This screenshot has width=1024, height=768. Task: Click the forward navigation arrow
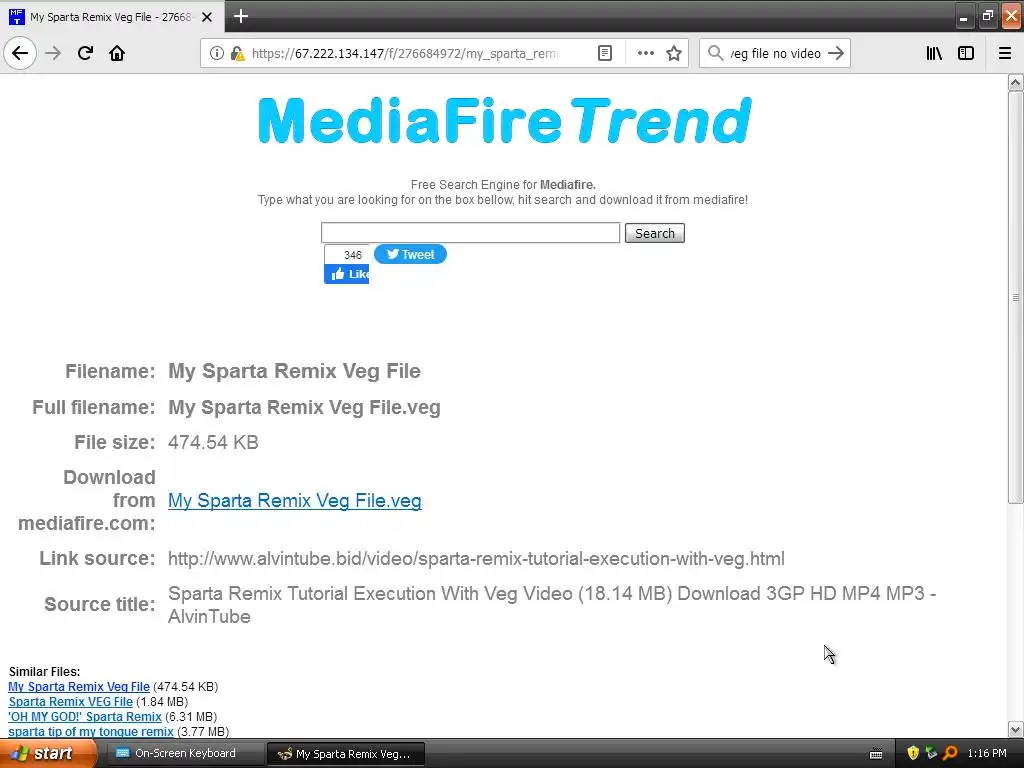(x=53, y=53)
